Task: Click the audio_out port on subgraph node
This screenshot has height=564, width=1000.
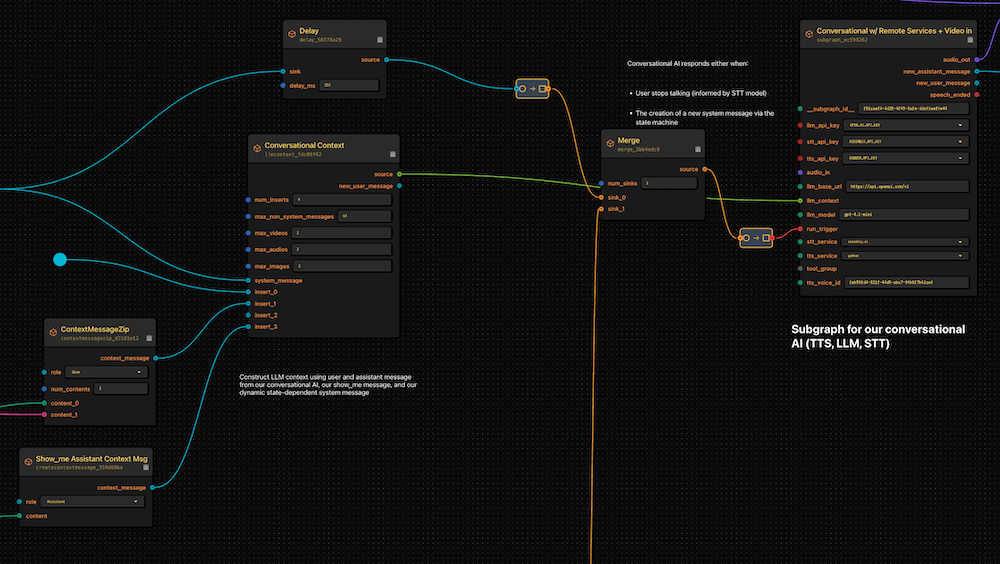Action: 975,59
